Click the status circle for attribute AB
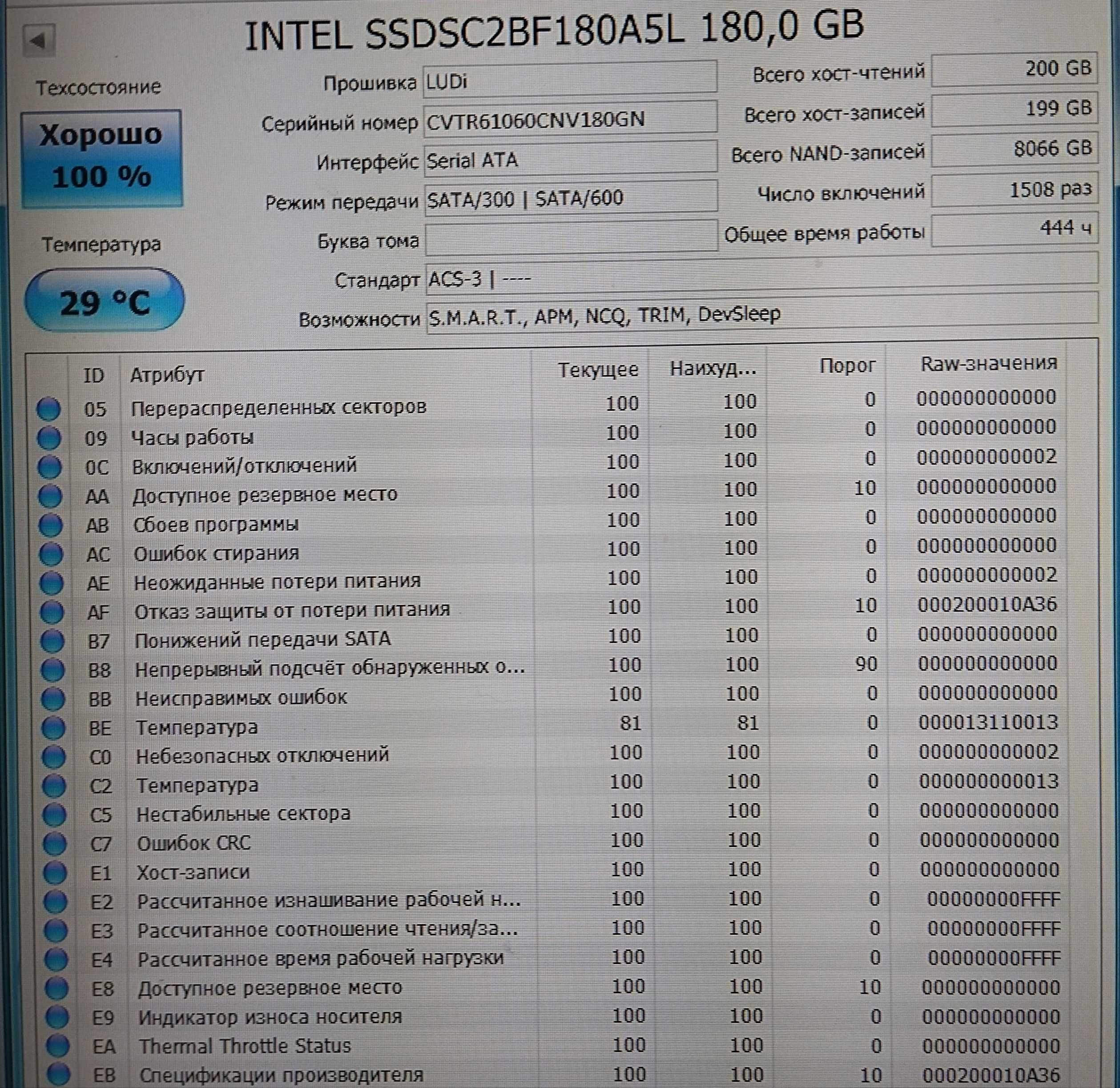 (50, 525)
